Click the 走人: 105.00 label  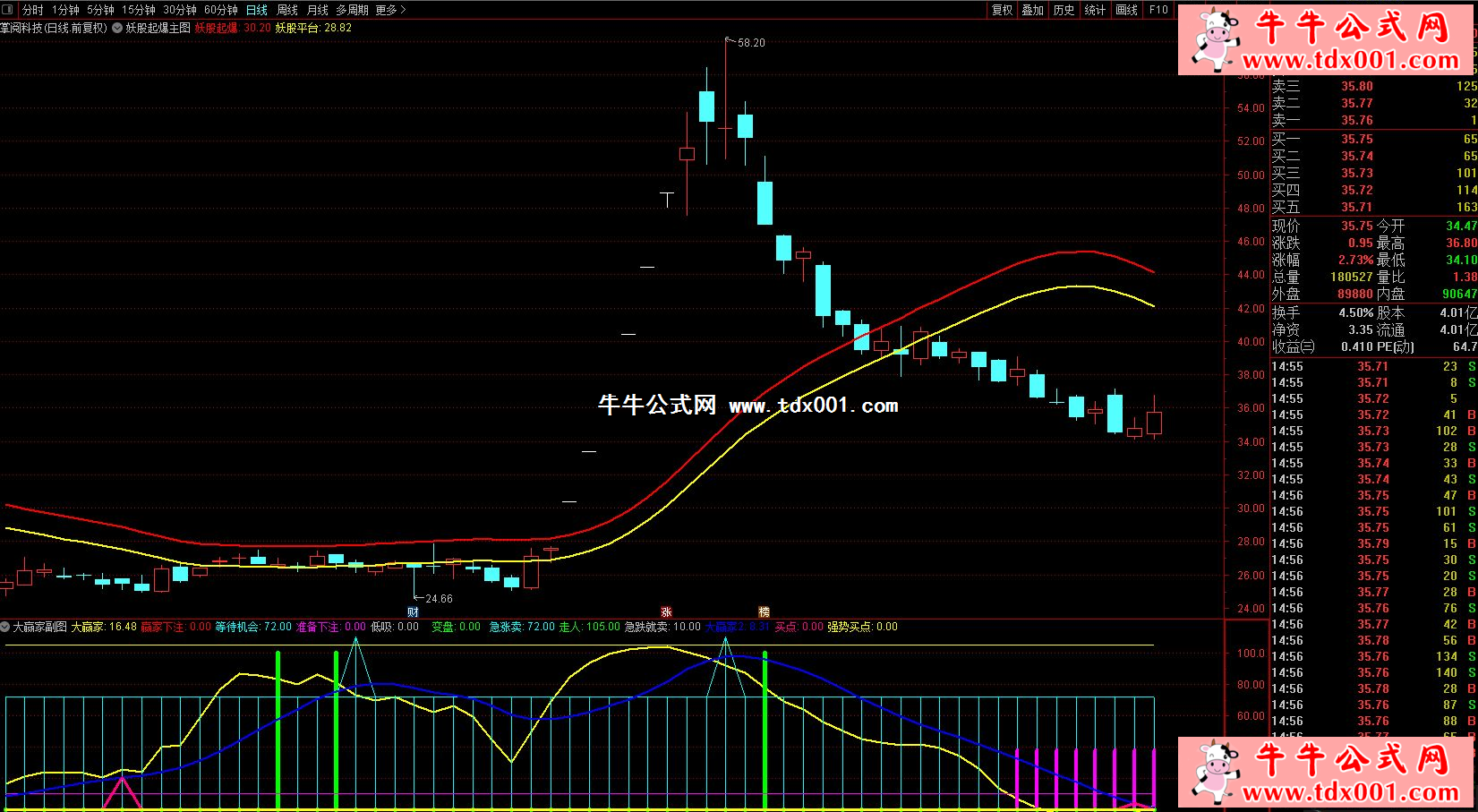coord(590,627)
